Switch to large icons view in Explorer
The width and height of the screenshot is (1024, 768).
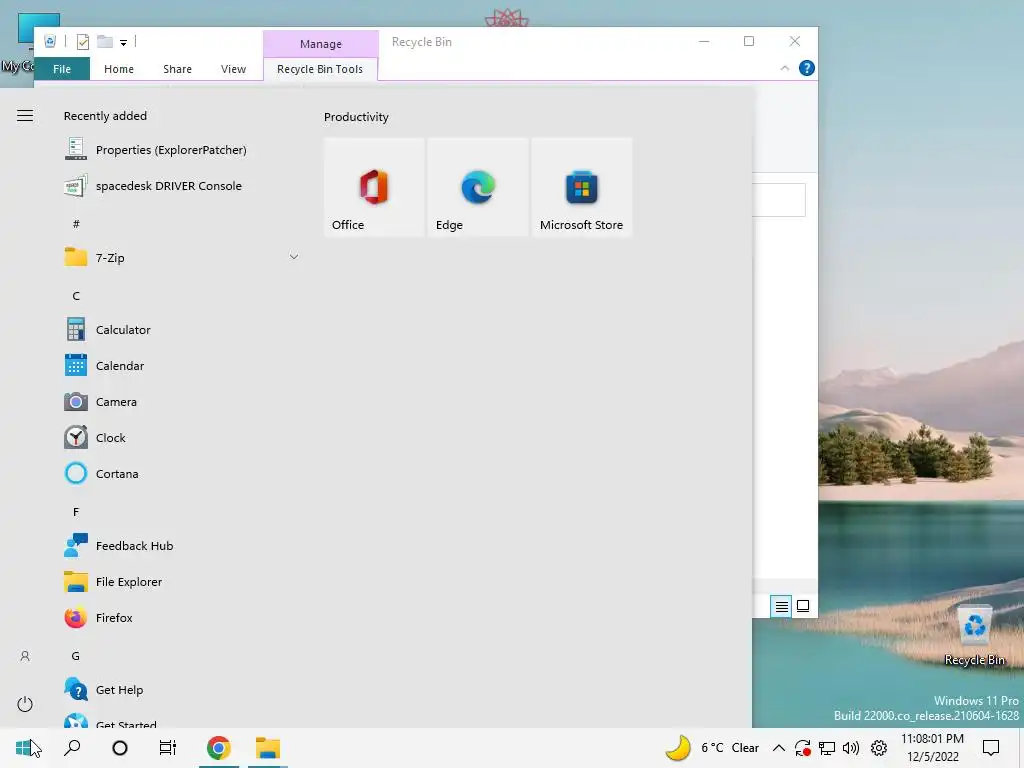803,607
